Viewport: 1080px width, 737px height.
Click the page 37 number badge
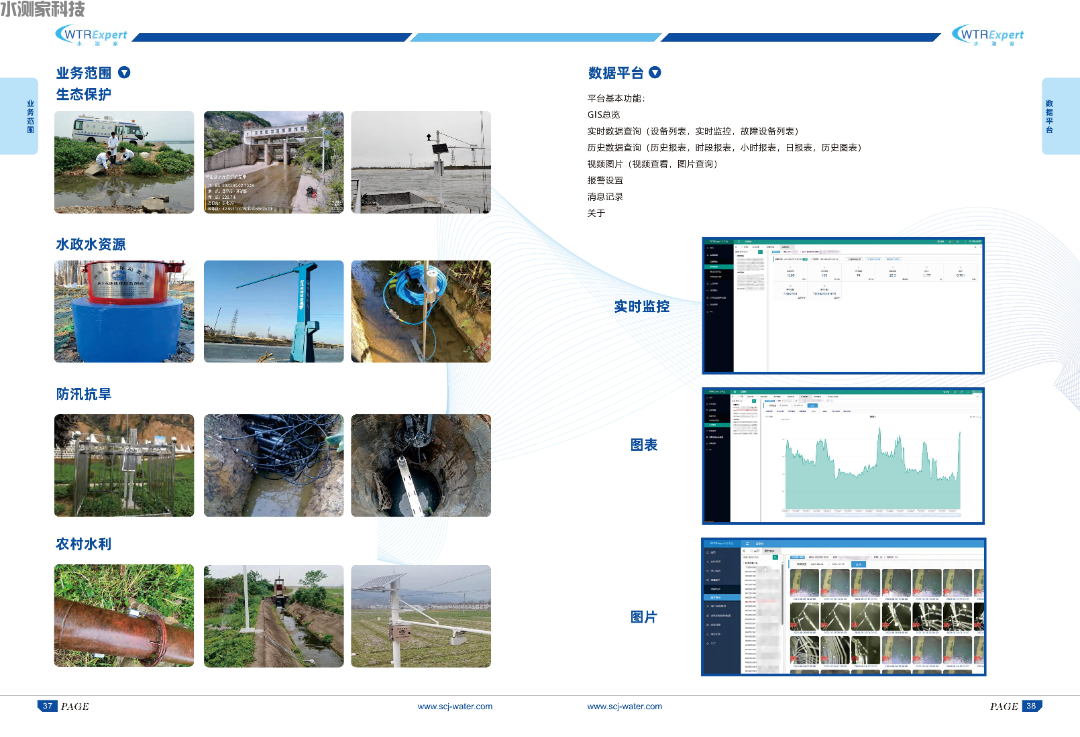point(47,706)
